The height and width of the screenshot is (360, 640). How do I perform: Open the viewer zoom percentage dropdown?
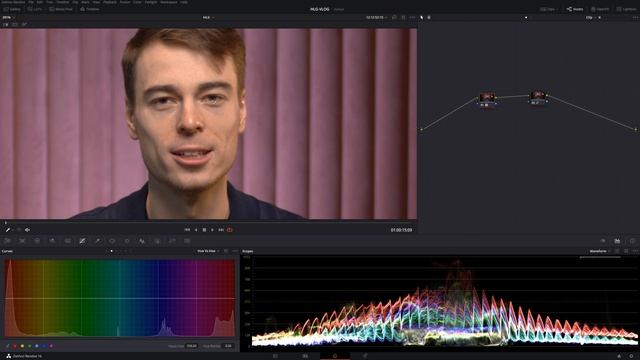(9, 18)
